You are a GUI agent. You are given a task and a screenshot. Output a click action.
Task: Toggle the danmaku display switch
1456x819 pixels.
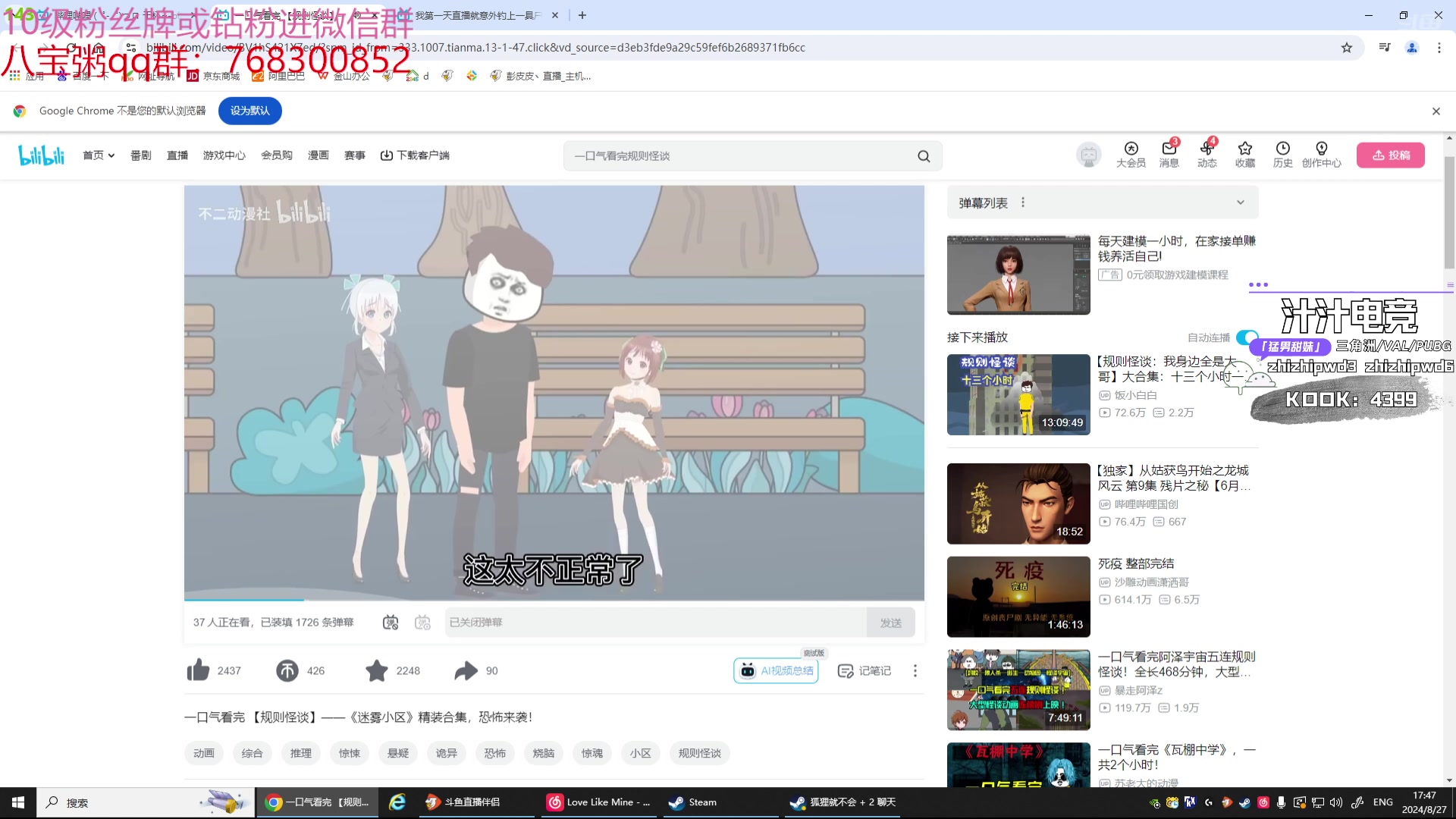click(391, 623)
